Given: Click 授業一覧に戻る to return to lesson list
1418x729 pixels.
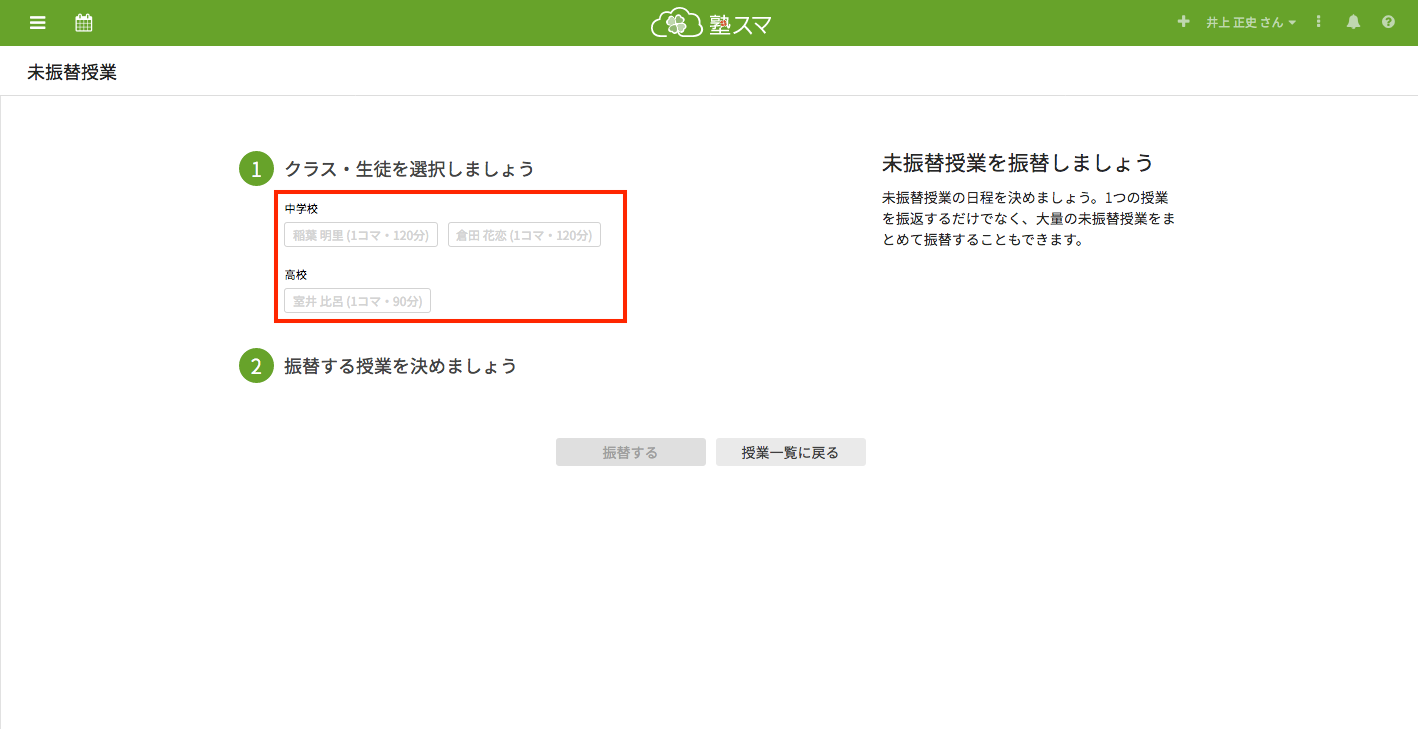Looking at the screenshot, I should 790,453.
